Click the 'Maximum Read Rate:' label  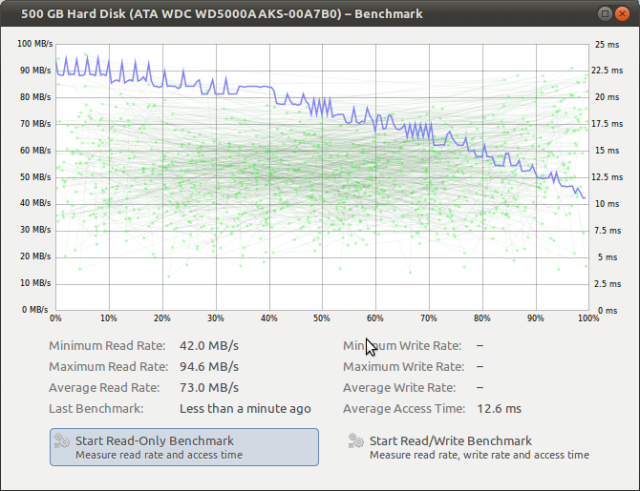click(x=109, y=367)
